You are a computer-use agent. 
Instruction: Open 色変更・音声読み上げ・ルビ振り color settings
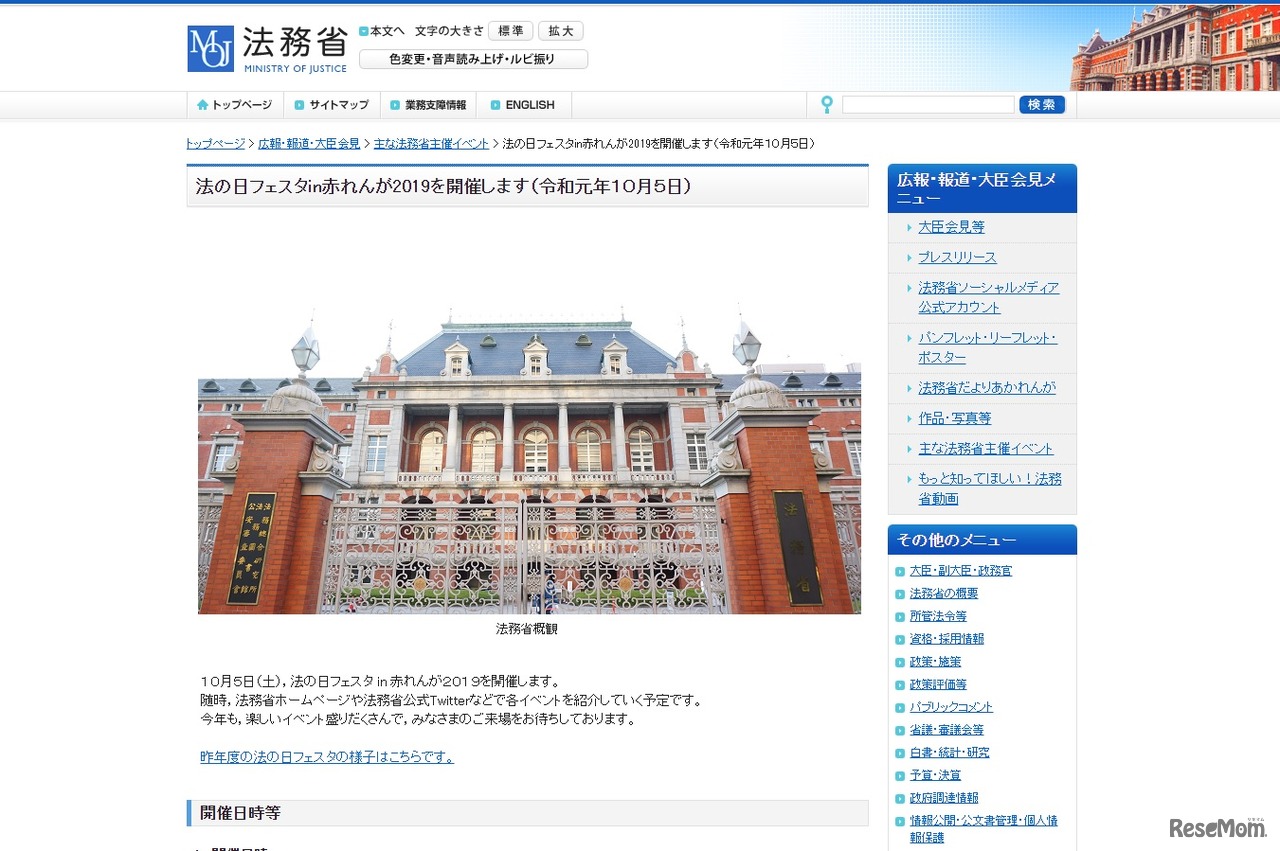click(478, 58)
